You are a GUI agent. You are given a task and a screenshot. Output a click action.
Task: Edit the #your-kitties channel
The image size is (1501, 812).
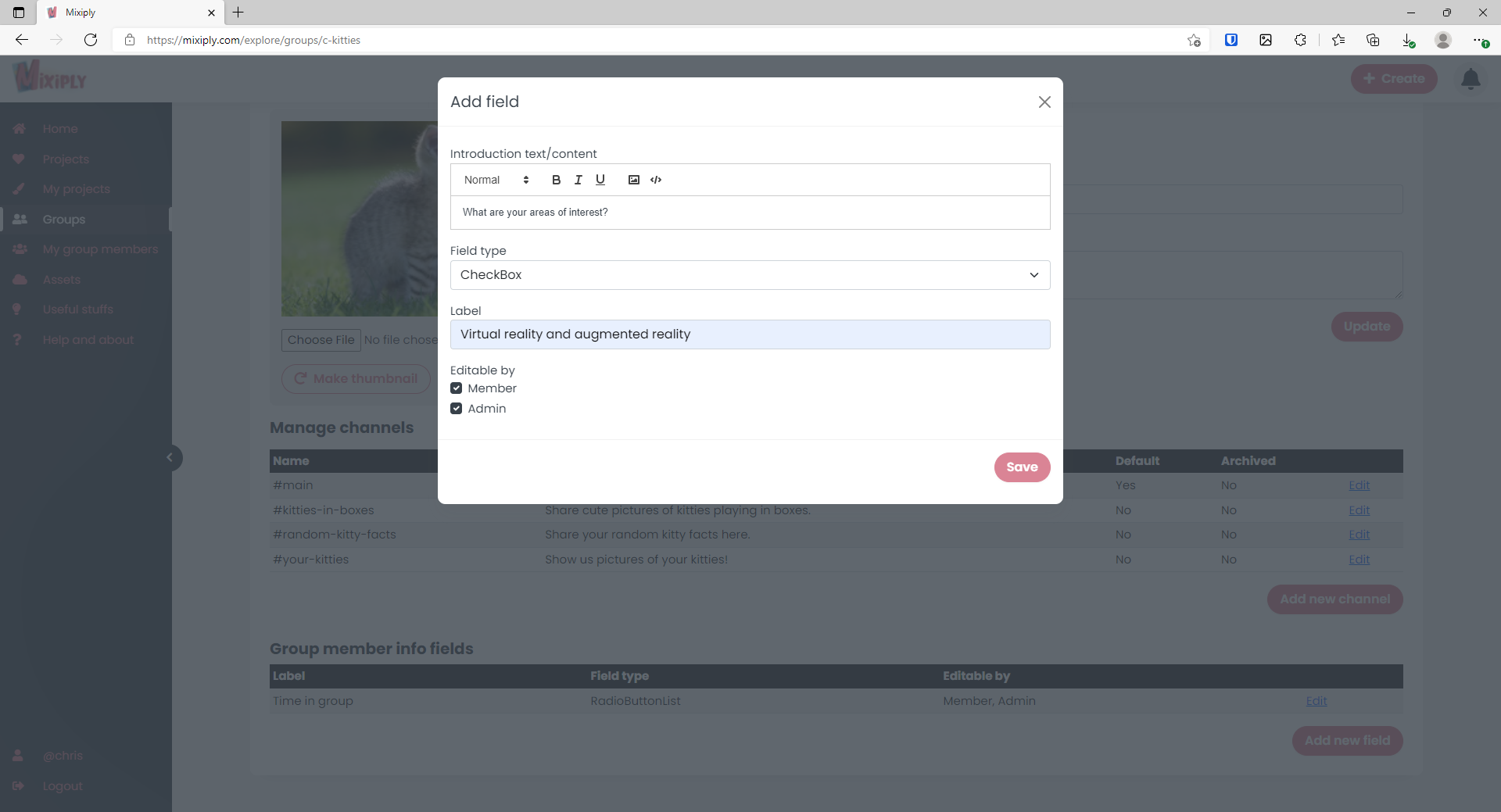point(1359,560)
